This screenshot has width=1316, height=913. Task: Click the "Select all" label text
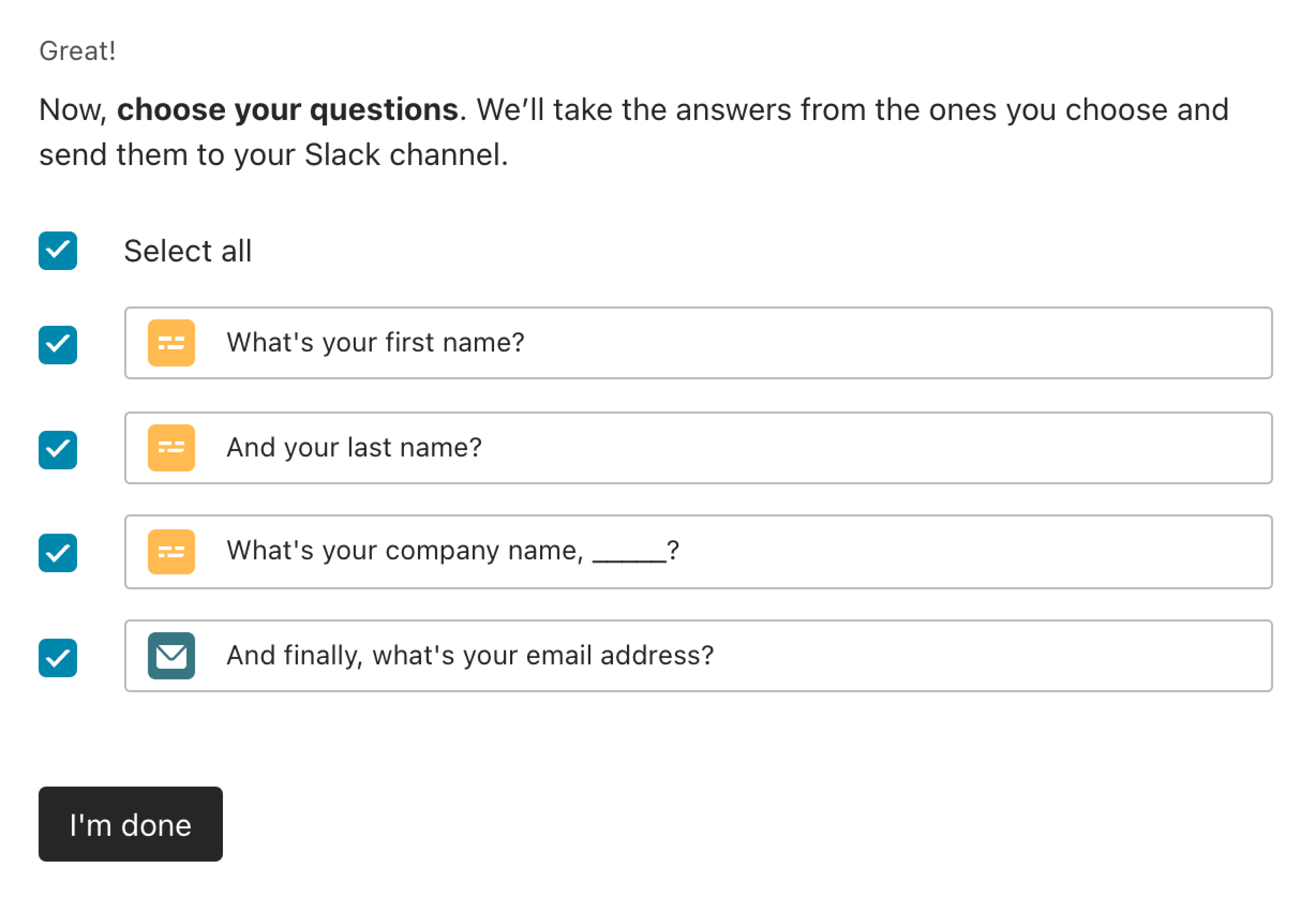(x=188, y=251)
